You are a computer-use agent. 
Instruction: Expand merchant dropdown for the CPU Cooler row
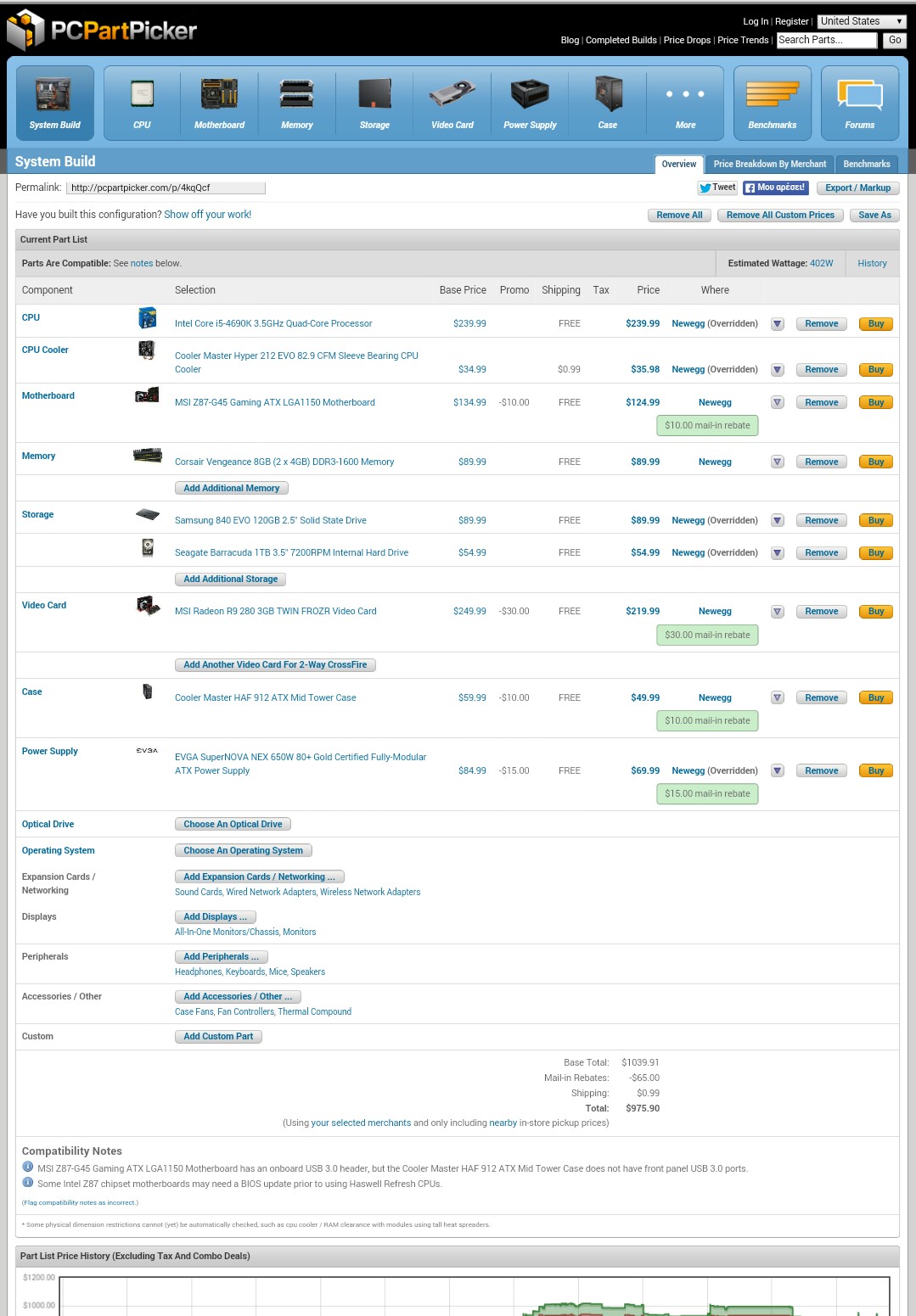778,370
